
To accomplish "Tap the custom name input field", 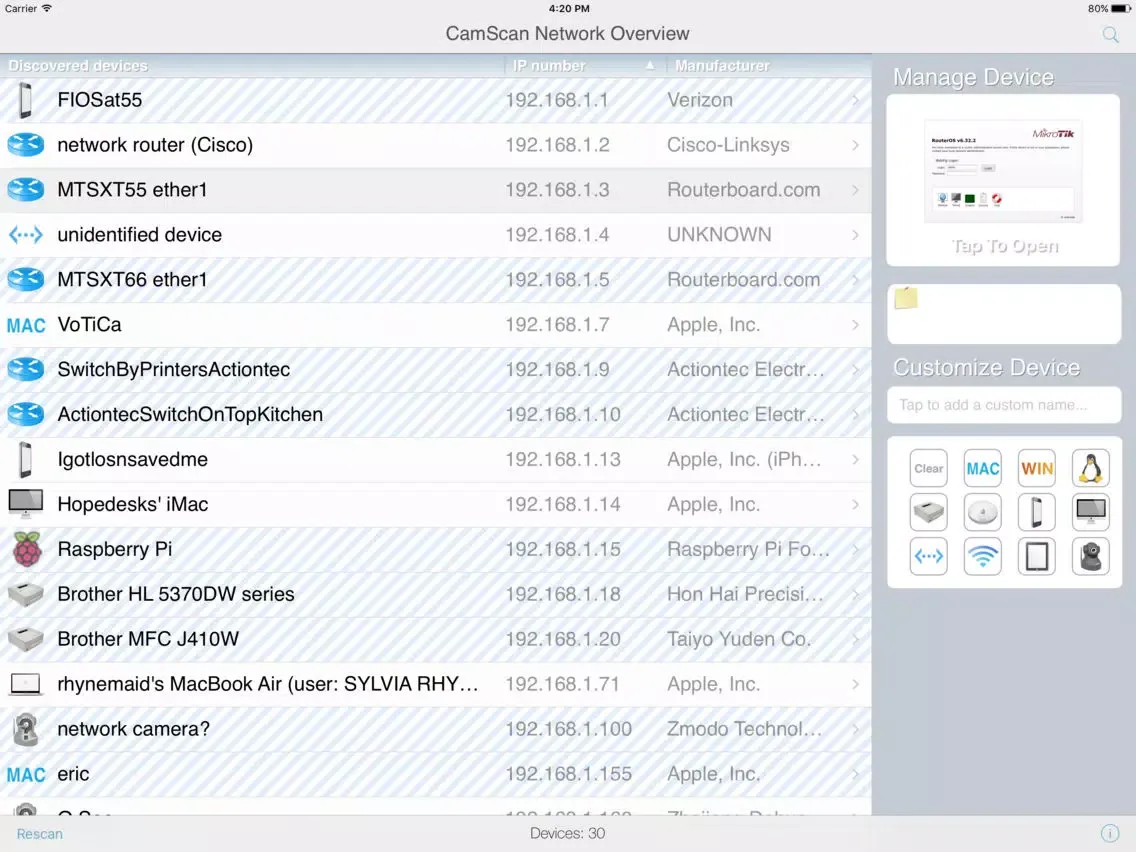I will 1003,405.
